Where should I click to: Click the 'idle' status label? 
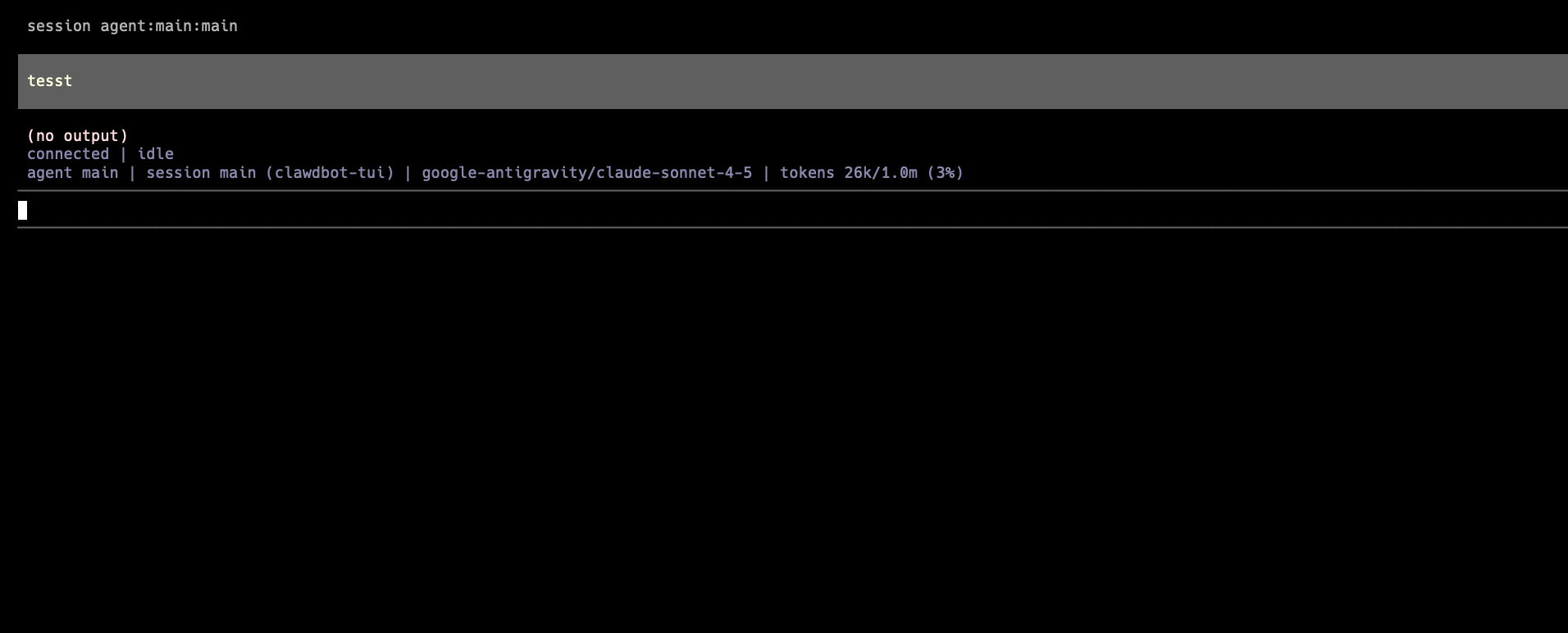tap(155, 154)
